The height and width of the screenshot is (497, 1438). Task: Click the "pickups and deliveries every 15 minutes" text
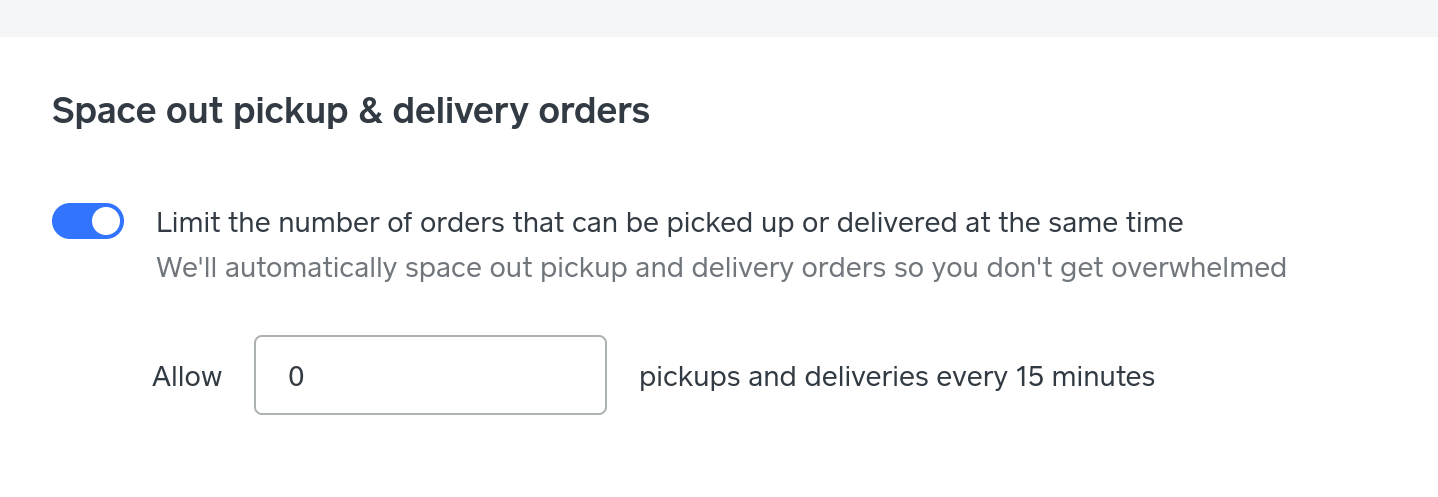coord(896,377)
